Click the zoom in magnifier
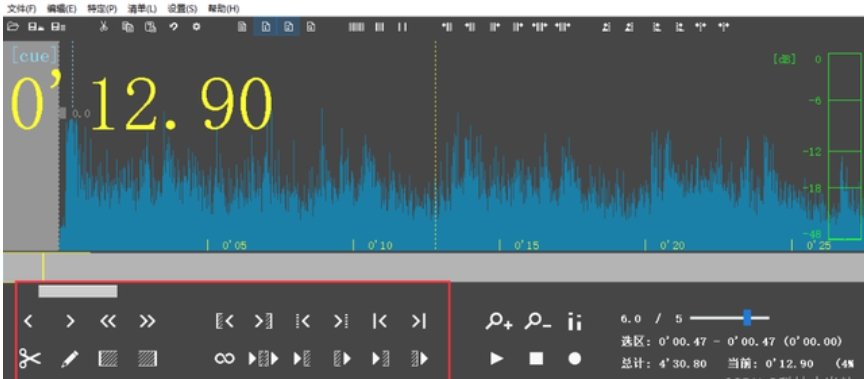The height and width of the screenshot is (379, 864). 499,321
